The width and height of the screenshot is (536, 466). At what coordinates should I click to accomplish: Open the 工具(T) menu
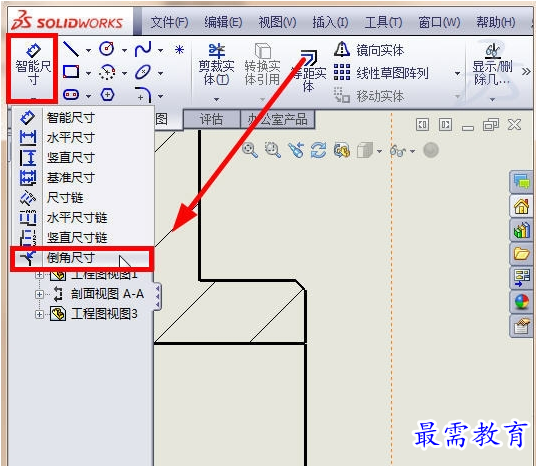pos(384,23)
